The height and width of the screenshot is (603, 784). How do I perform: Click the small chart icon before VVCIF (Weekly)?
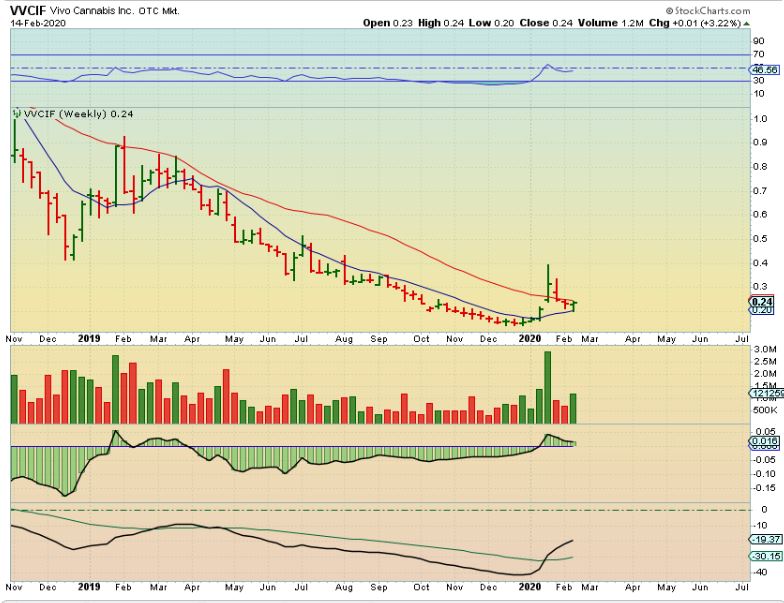click(16, 113)
